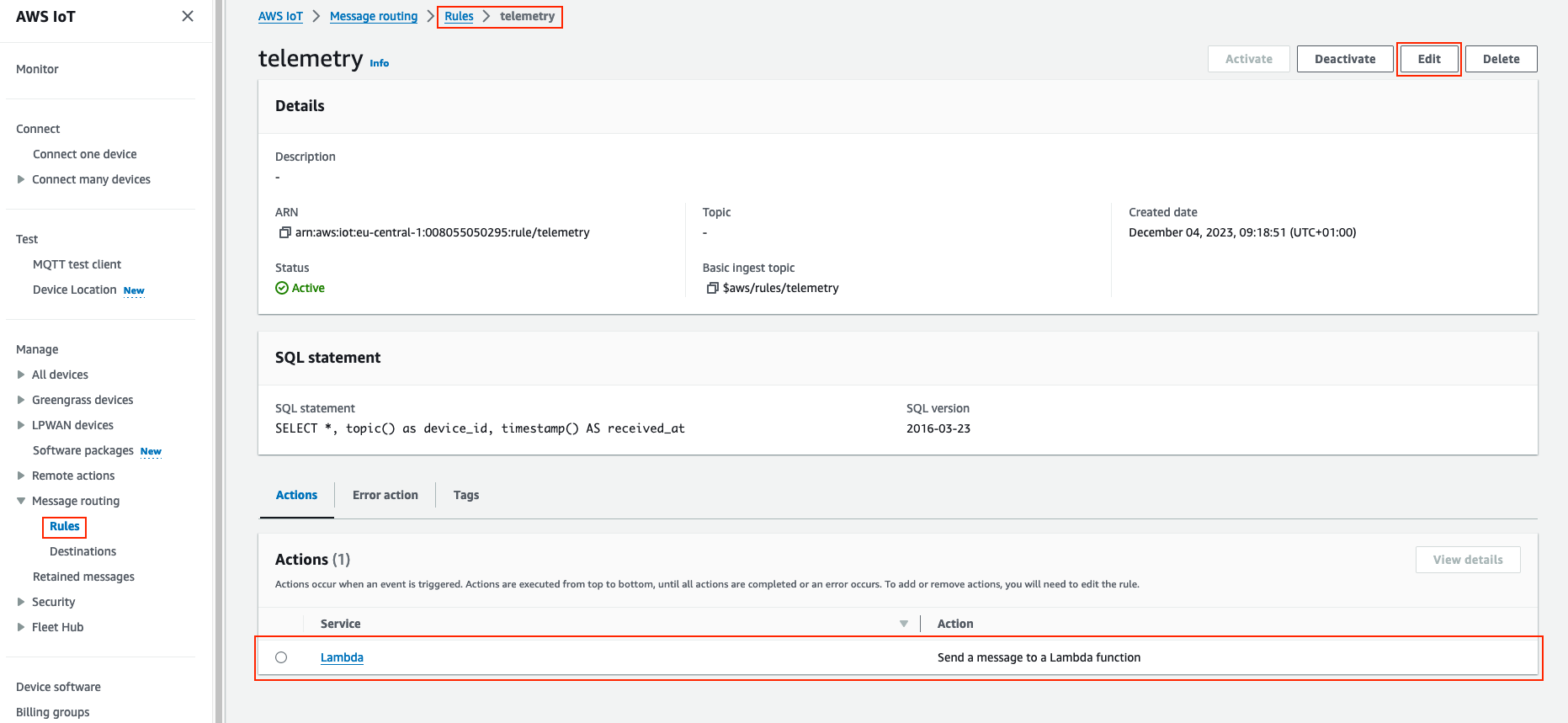Click the Action column header
Screen dimensions: 1568x723
click(x=955, y=624)
